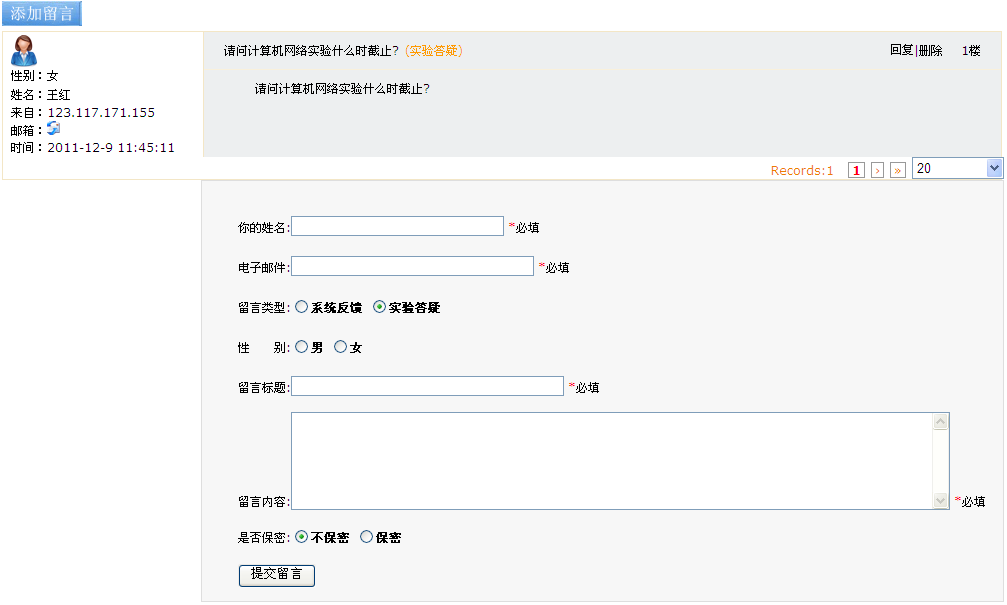Click the 删除 delete link

point(931,50)
